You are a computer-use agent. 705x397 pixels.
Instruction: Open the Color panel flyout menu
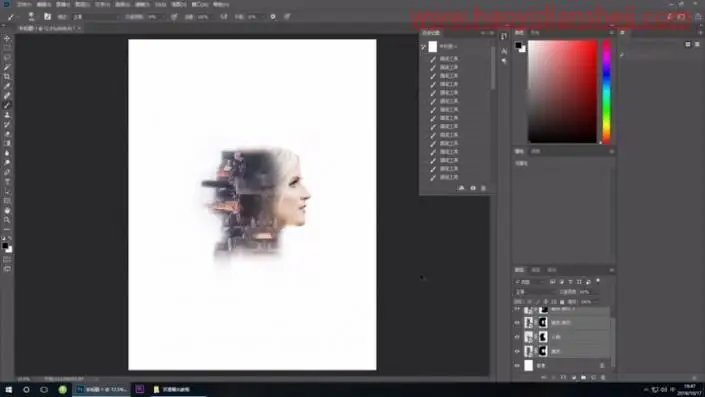coord(611,33)
